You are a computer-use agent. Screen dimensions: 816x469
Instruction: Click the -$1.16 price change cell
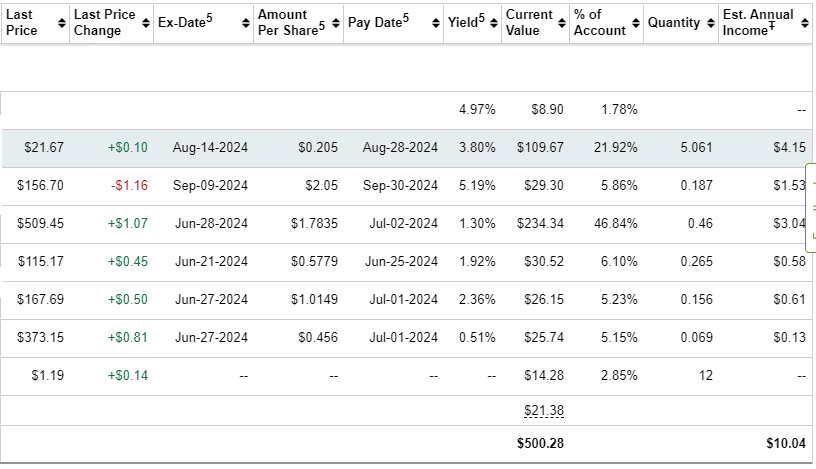click(x=128, y=185)
